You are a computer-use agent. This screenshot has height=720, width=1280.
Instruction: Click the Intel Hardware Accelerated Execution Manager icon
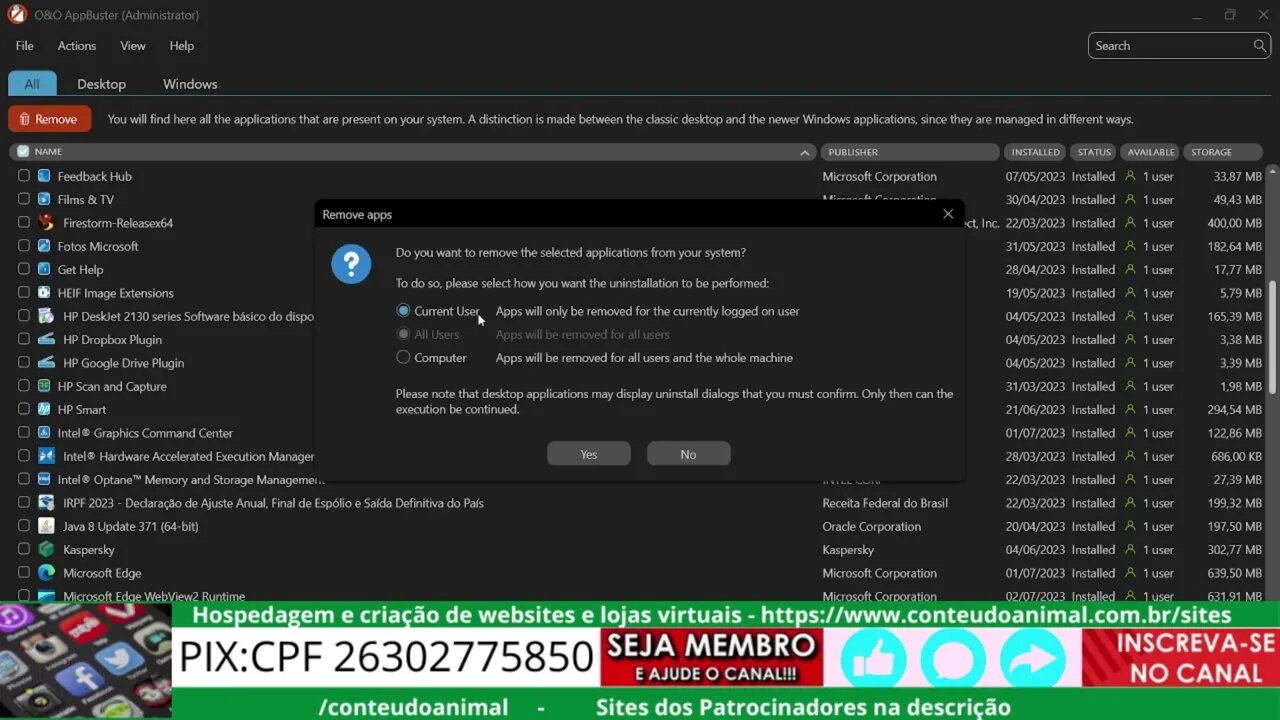pos(46,456)
